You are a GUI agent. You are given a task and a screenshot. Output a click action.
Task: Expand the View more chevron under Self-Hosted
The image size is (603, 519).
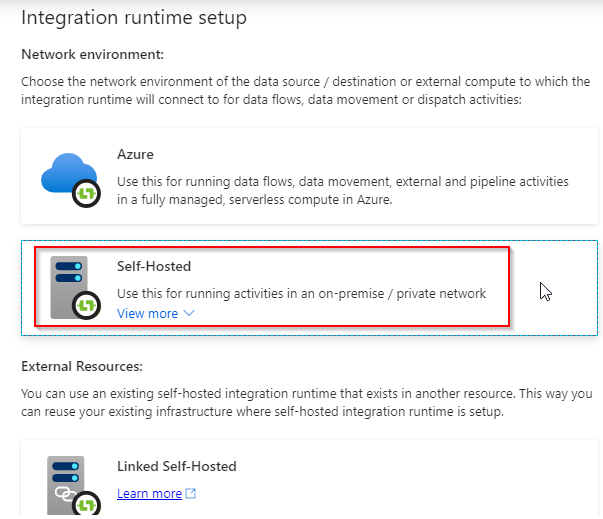pyautogui.click(x=189, y=314)
